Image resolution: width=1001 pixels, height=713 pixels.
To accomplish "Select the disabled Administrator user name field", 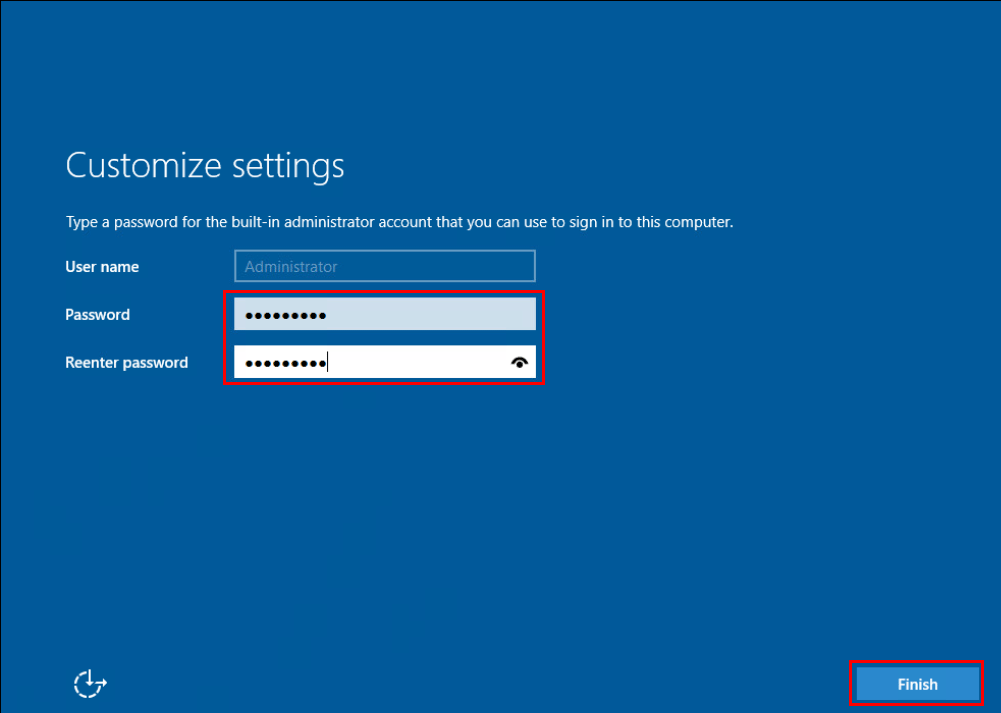I will (385, 266).
